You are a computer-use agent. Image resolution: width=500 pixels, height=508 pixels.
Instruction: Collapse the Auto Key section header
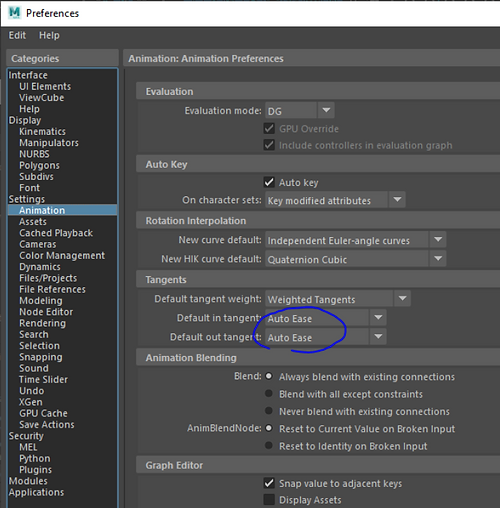318,164
